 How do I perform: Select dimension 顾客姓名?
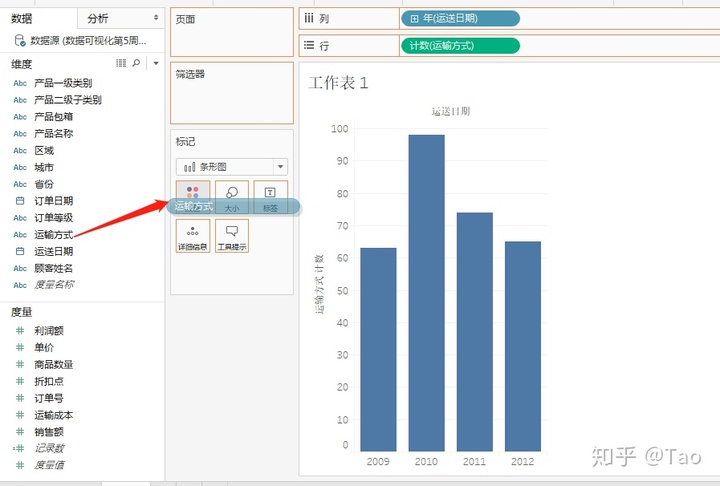tap(53, 268)
